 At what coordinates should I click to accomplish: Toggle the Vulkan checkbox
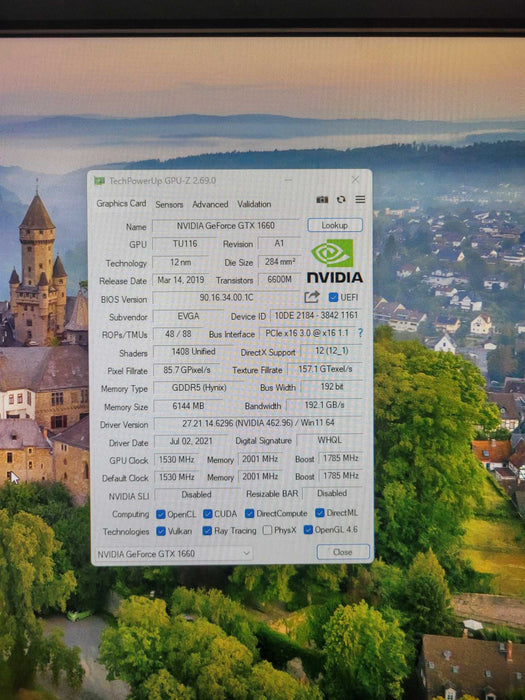161,531
